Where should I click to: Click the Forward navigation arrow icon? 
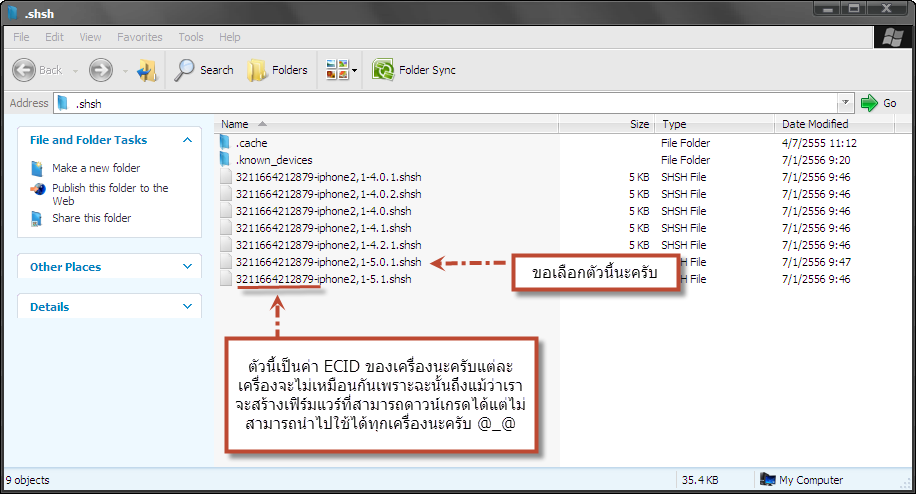coord(100,70)
